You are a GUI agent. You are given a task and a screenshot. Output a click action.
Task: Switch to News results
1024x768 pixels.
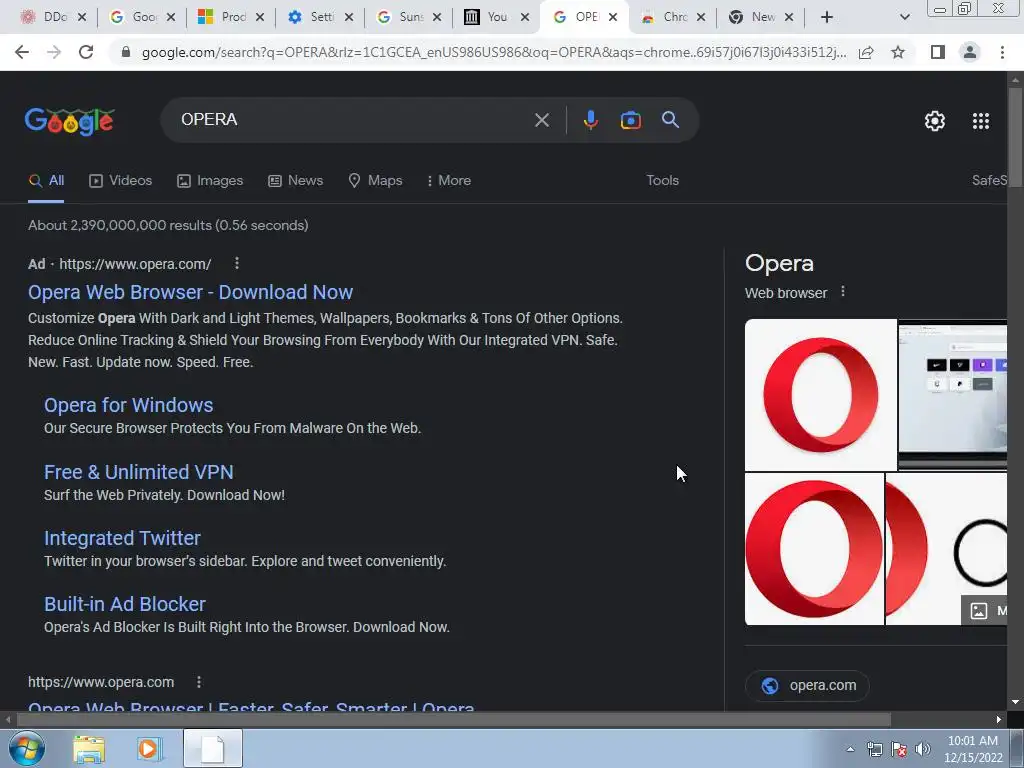tap(295, 180)
